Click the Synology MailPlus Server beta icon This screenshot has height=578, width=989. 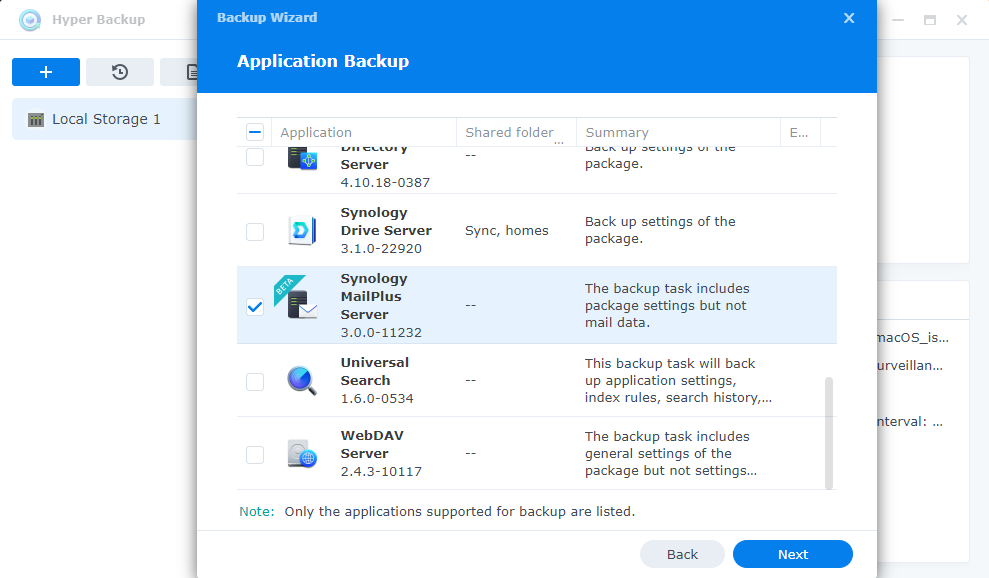302,305
